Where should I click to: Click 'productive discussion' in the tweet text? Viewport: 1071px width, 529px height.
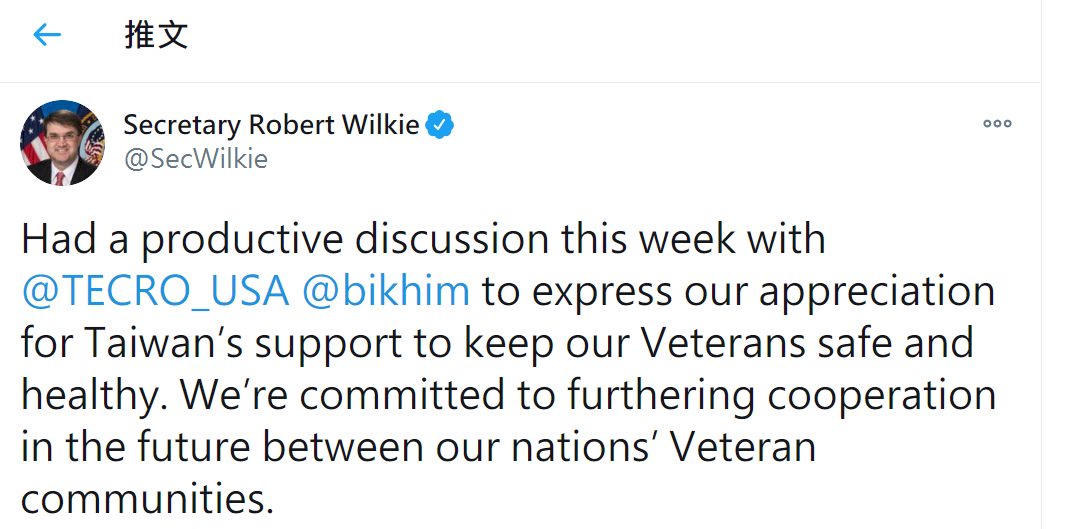345,241
